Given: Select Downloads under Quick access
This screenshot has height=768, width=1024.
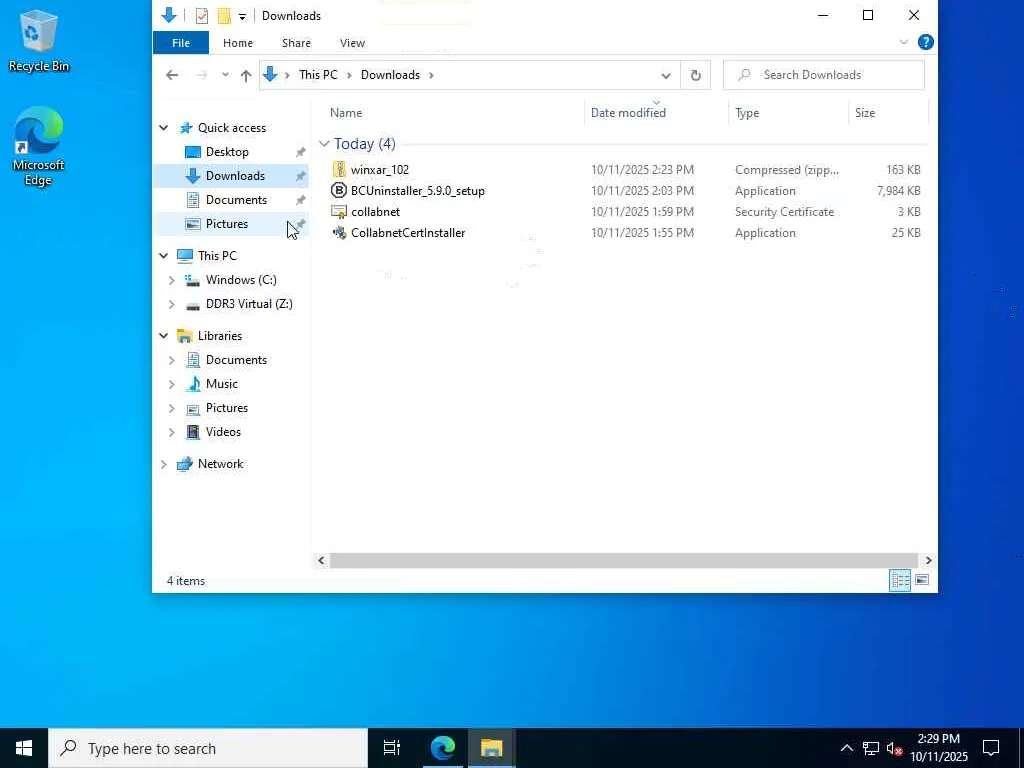Looking at the screenshot, I should pyautogui.click(x=235, y=176).
